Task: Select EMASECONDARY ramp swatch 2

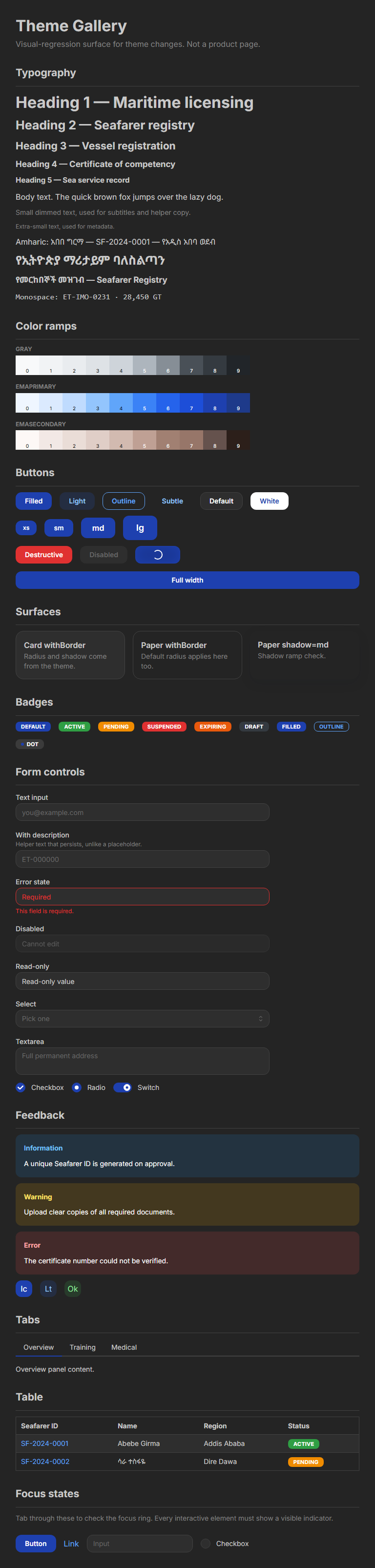Action: (x=74, y=440)
